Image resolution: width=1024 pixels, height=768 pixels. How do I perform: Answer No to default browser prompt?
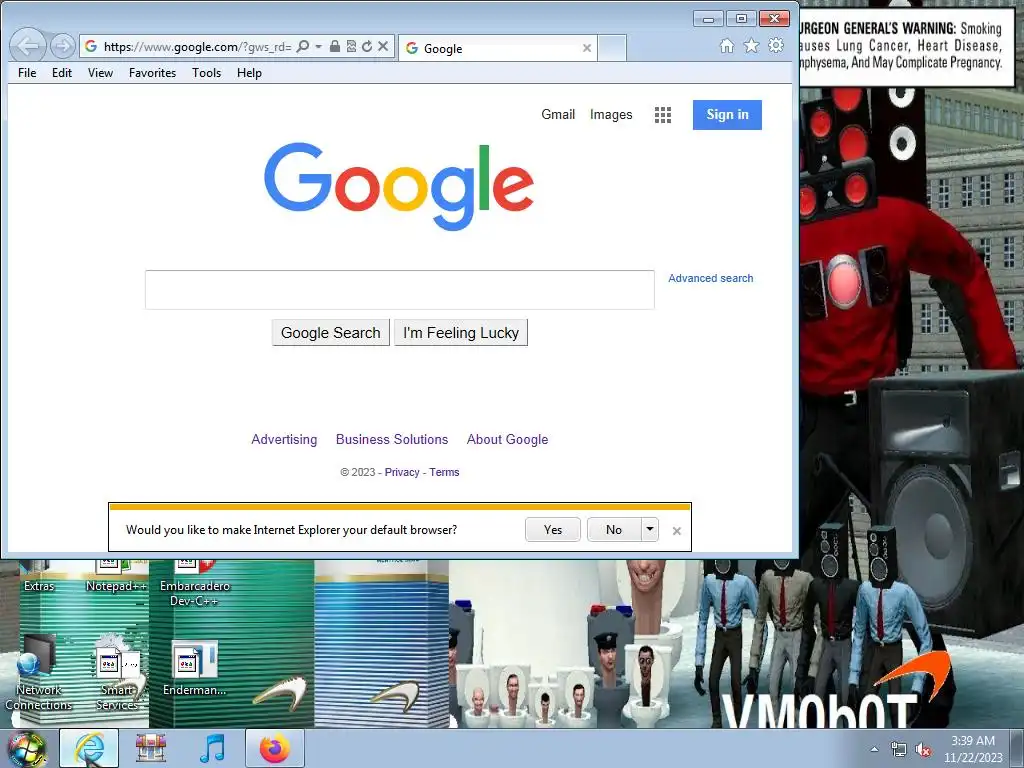[x=614, y=530]
